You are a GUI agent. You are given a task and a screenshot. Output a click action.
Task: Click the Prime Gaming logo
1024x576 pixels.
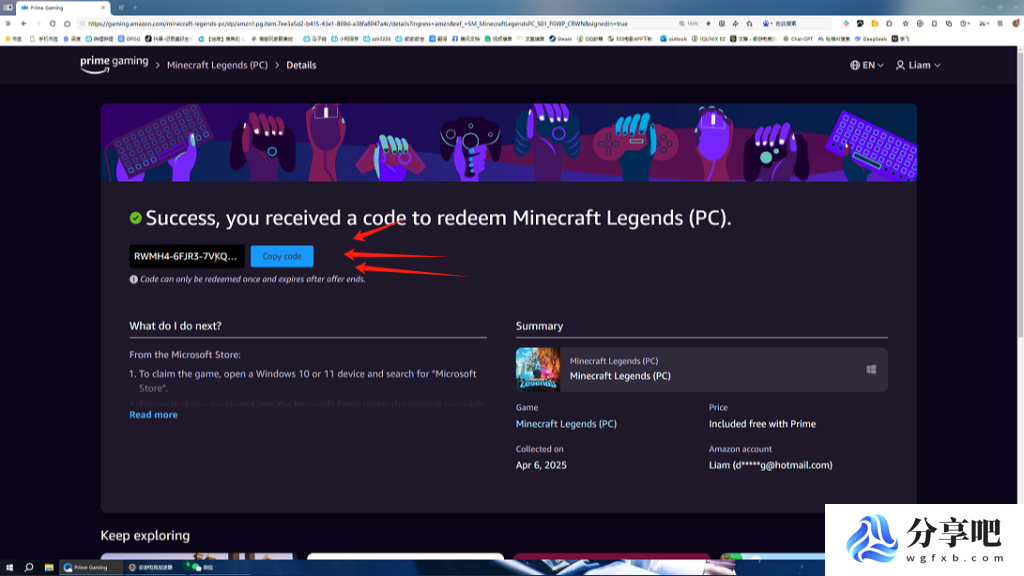coord(114,64)
